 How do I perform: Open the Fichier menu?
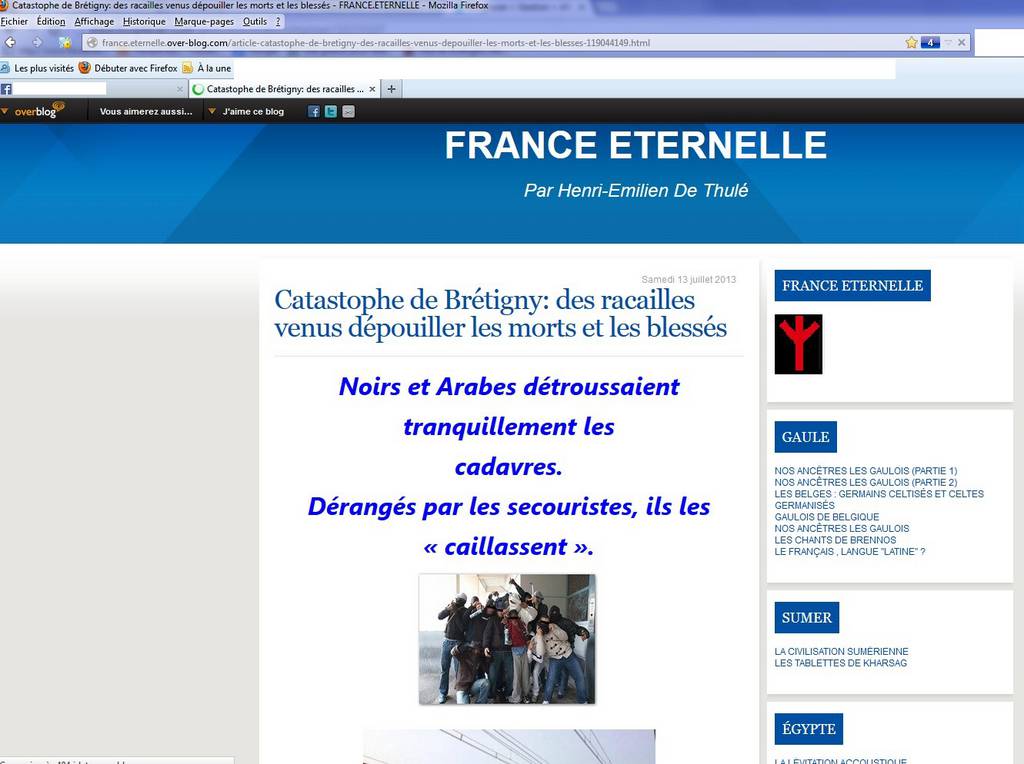pos(14,22)
